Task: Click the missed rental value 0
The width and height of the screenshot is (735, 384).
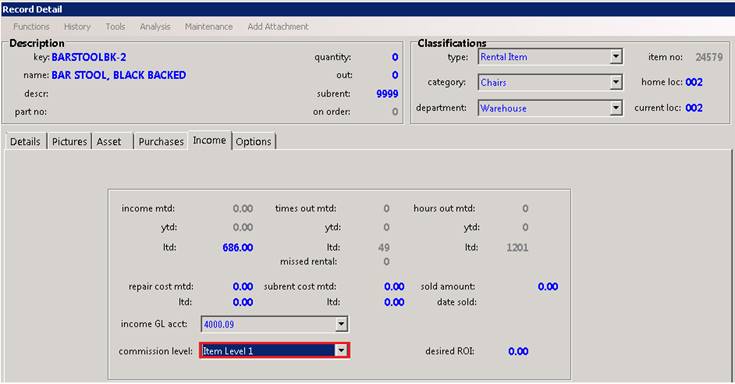Action: pos(386,262)
